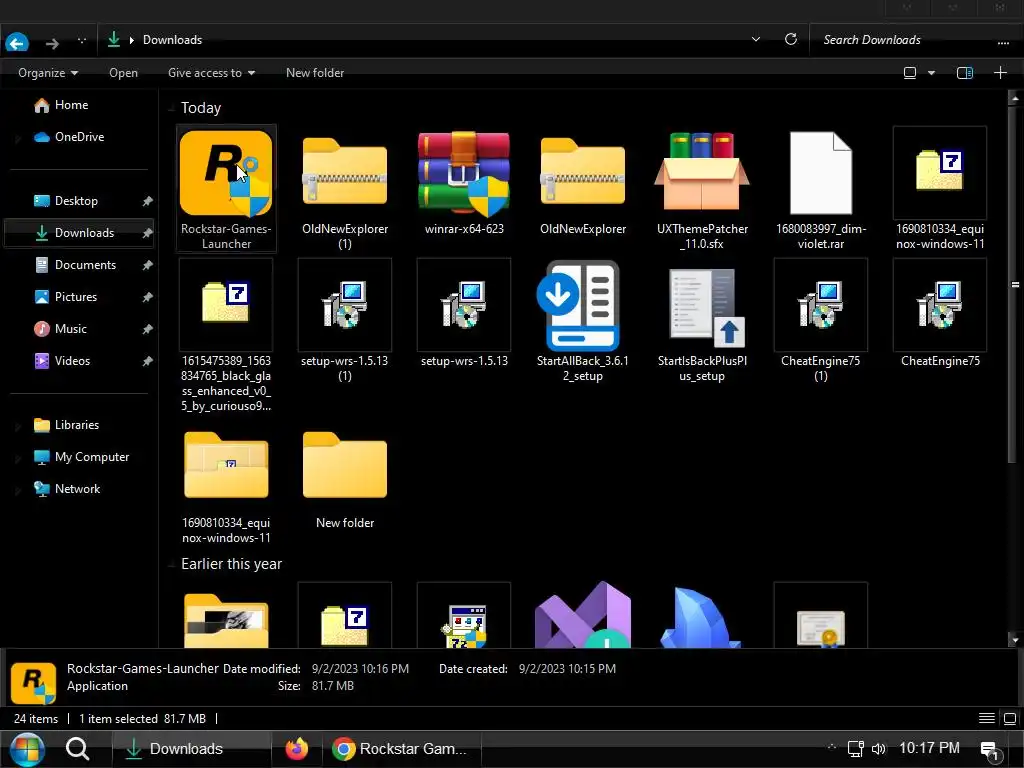
Task: Click the Downloads address bar path
Action: tap(172, 40)
